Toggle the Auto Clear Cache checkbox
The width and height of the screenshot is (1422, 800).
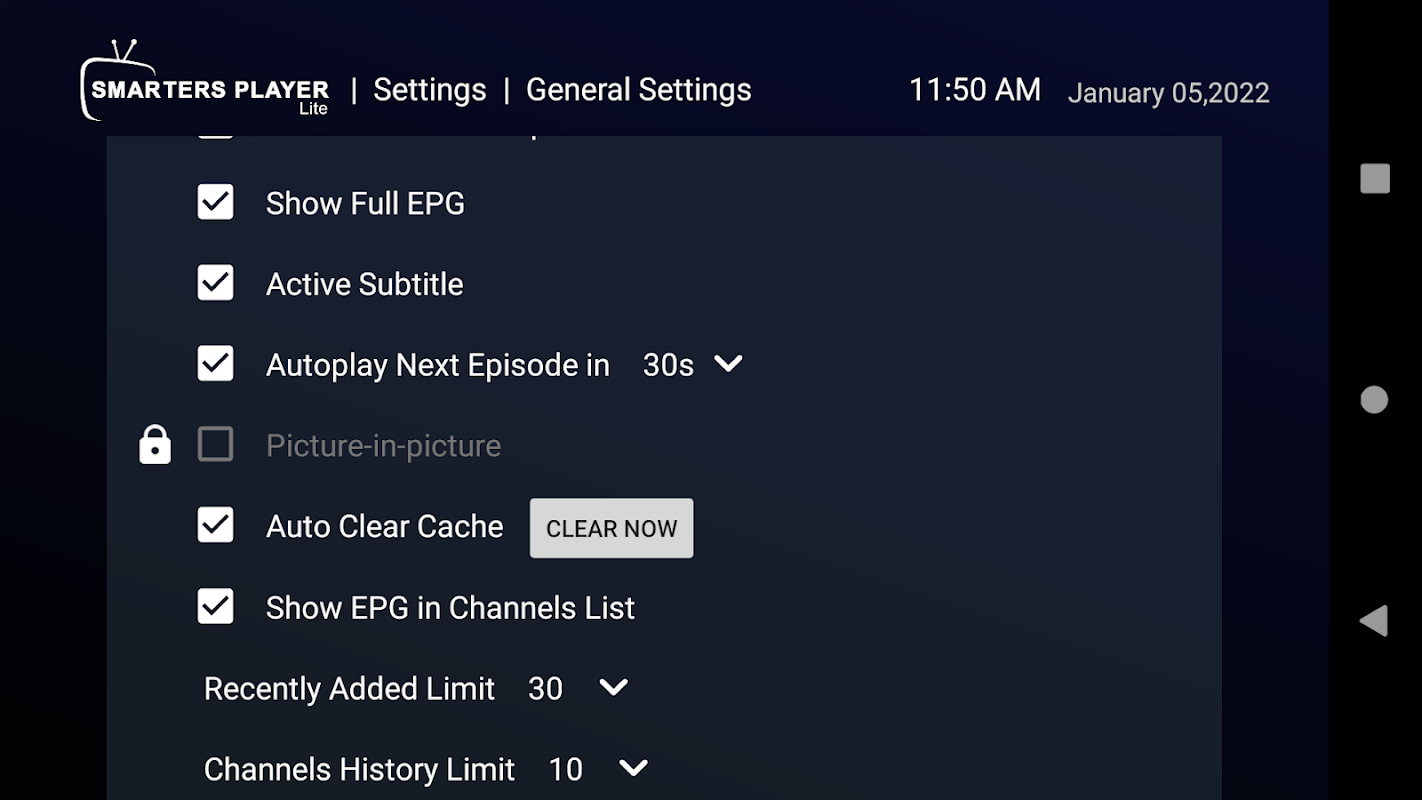pyautogui.click(x=216, y=525)
